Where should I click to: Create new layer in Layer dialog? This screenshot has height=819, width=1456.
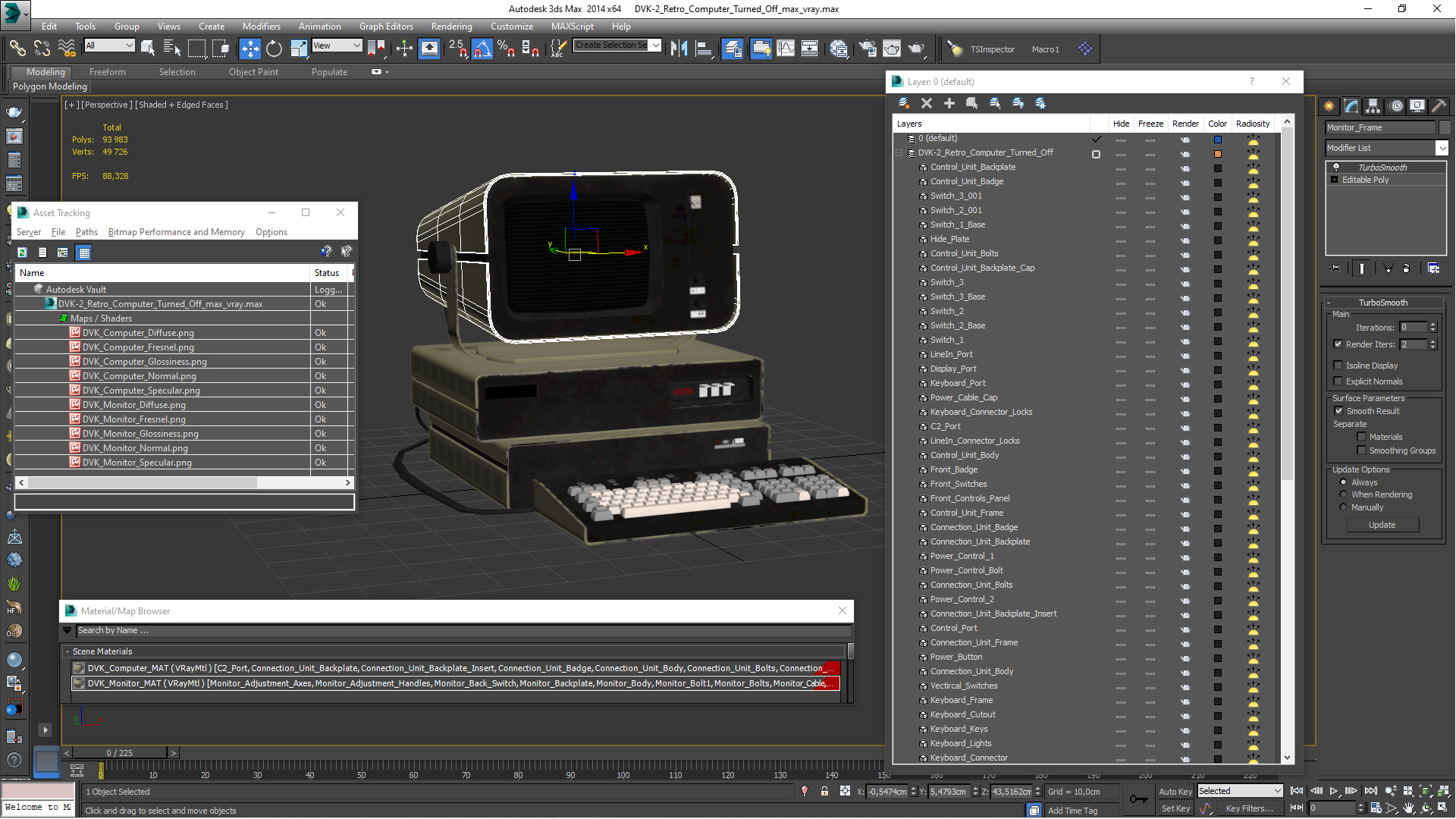(904, 103)
